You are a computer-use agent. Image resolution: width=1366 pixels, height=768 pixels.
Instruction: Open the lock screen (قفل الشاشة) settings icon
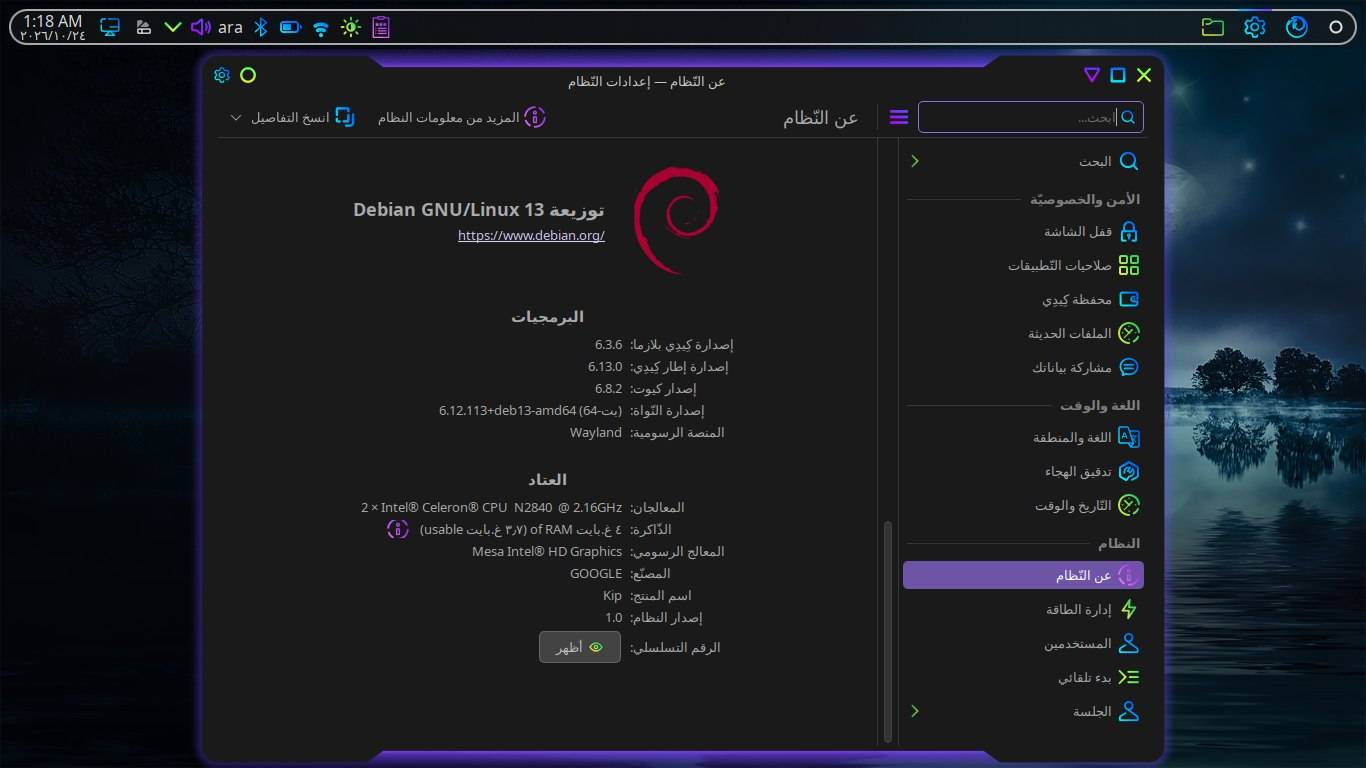[x=1128, y=232]
